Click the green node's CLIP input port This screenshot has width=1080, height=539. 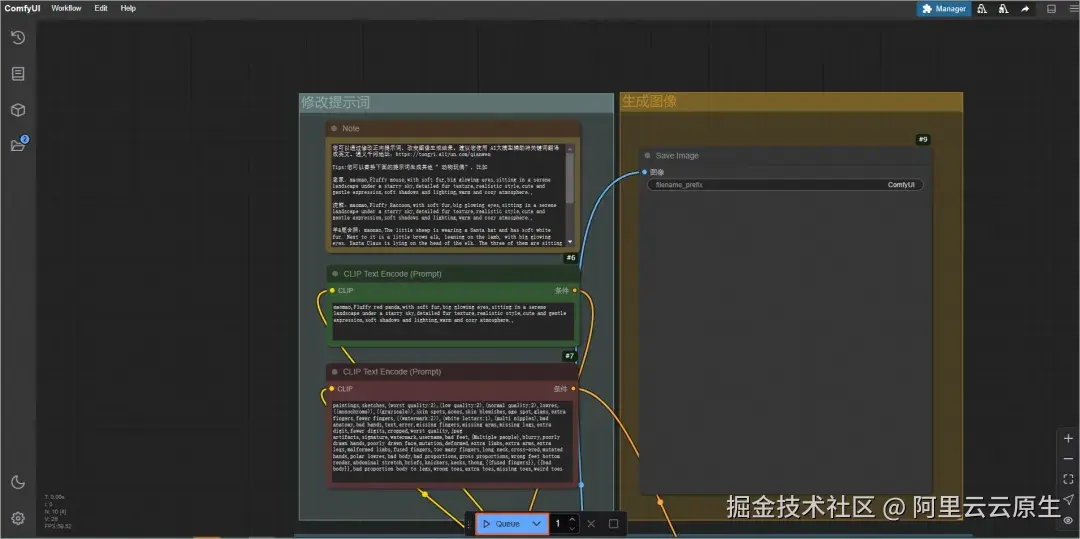tap(332, 290)
